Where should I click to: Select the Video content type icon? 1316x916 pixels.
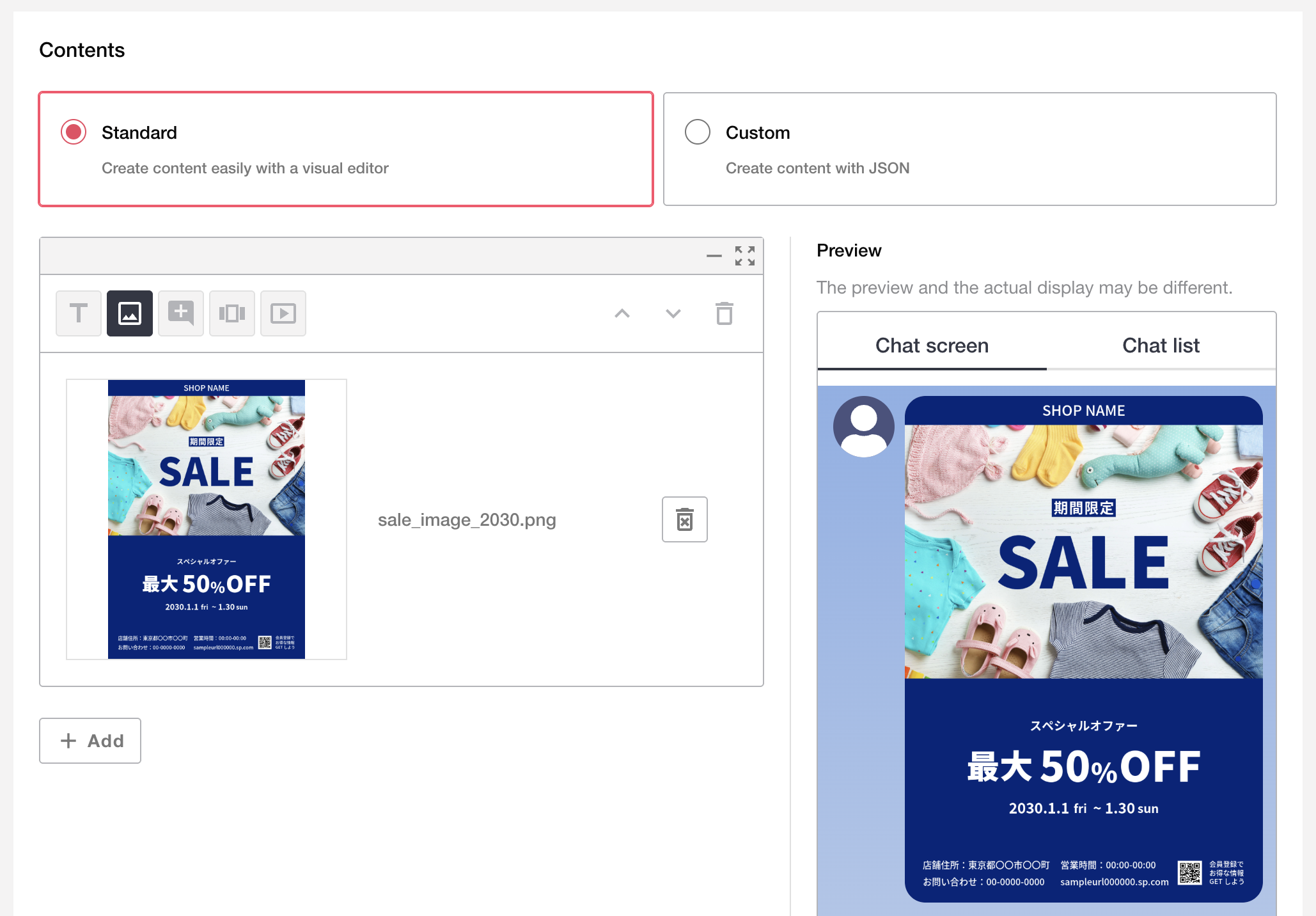coord(283,313)
